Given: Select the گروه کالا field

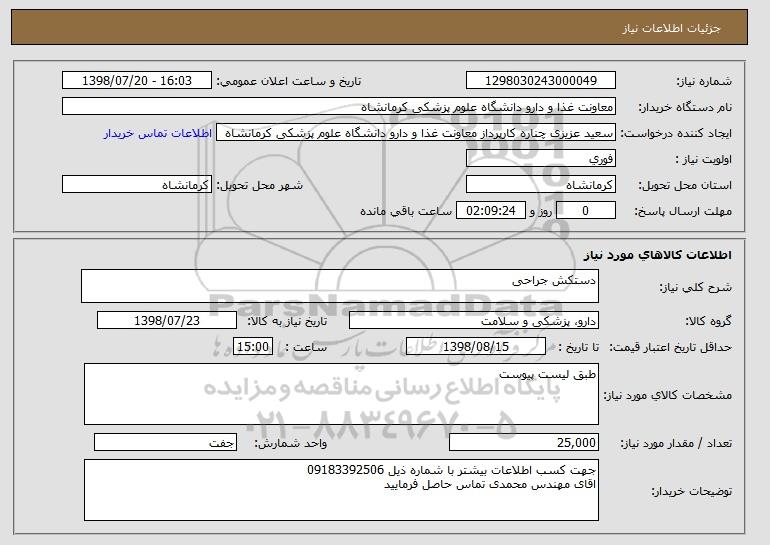Looking at the screenshot, I should click(x=474, y=321).
